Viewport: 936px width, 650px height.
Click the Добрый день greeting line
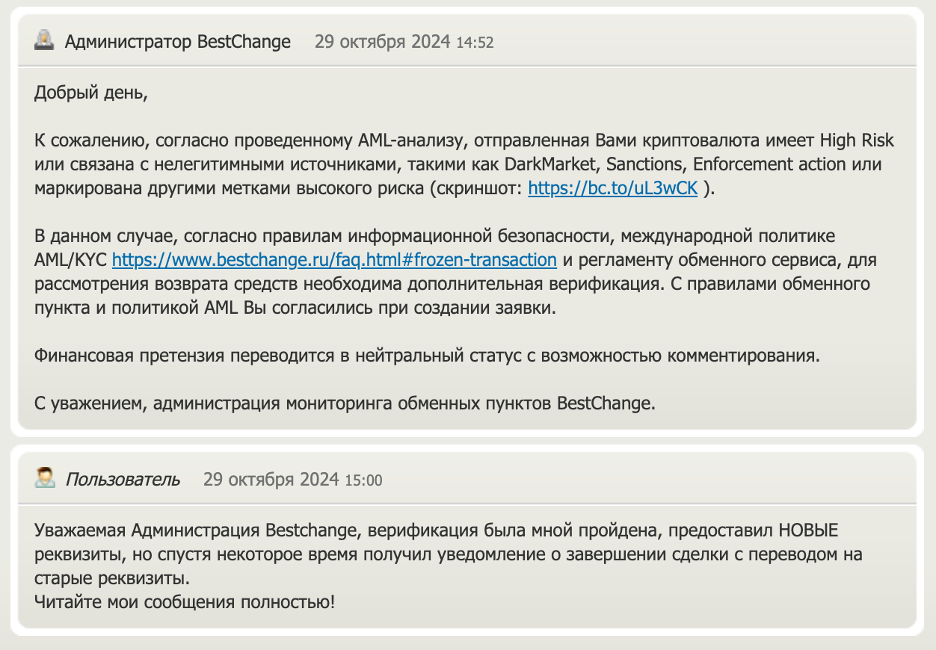(x=91, y=93)
